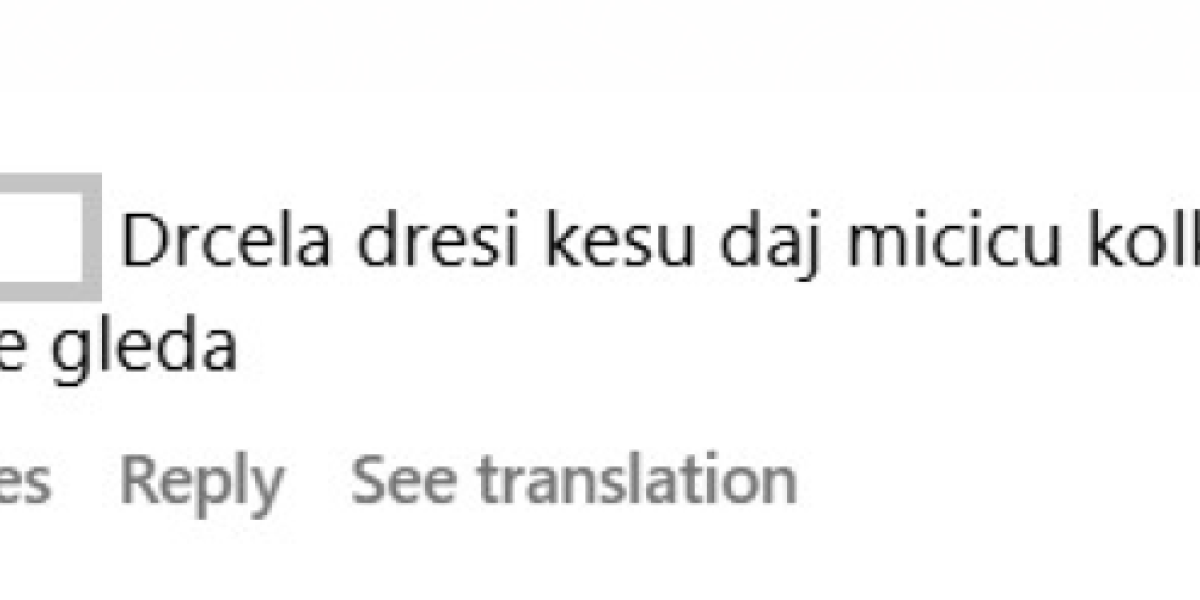Click the letter "g" in "gleda"
The width and height of the screenshot is (1200, 600).
click(x=69, y=352)
